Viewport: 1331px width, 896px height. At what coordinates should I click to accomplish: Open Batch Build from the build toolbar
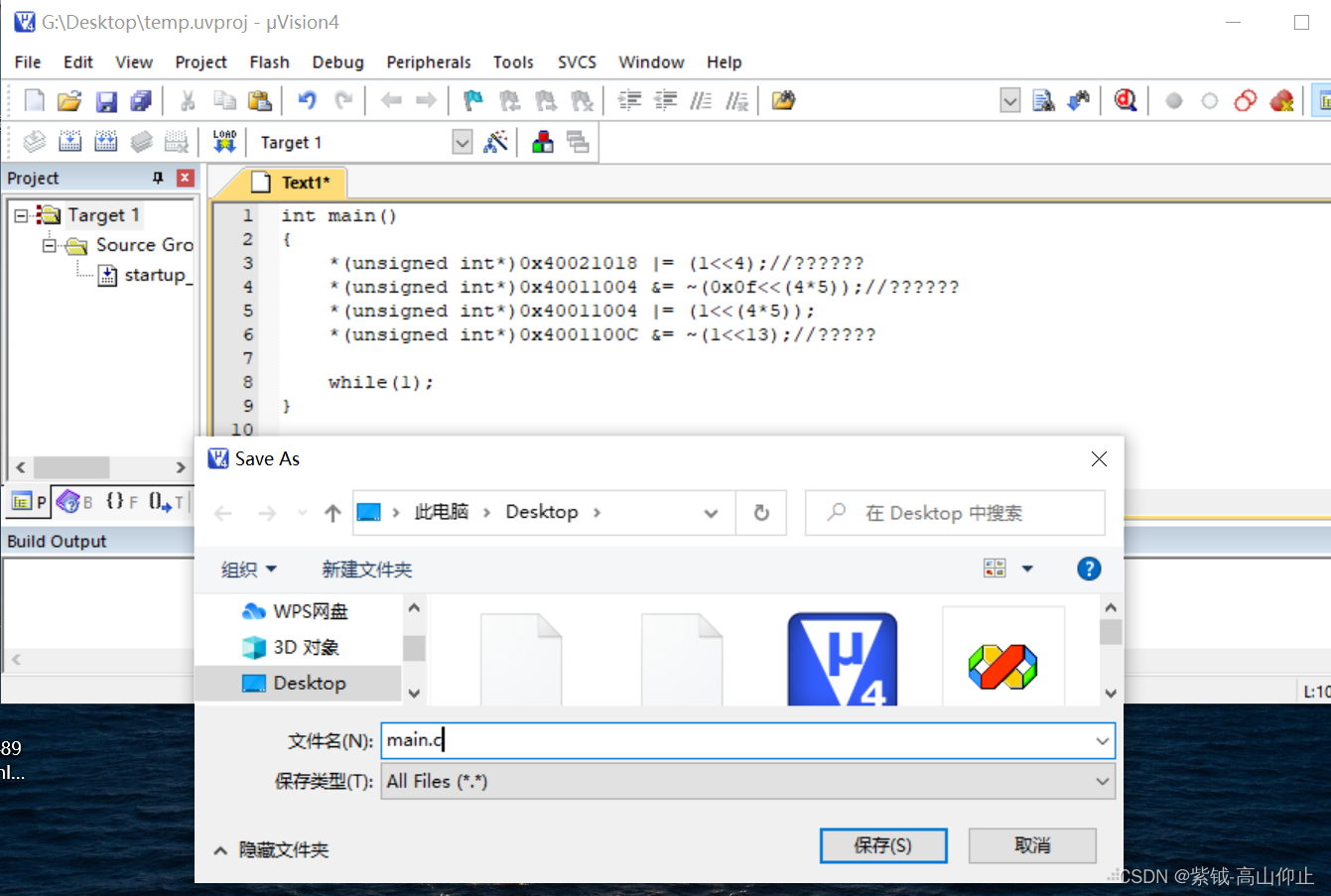[x=140, y=141]
